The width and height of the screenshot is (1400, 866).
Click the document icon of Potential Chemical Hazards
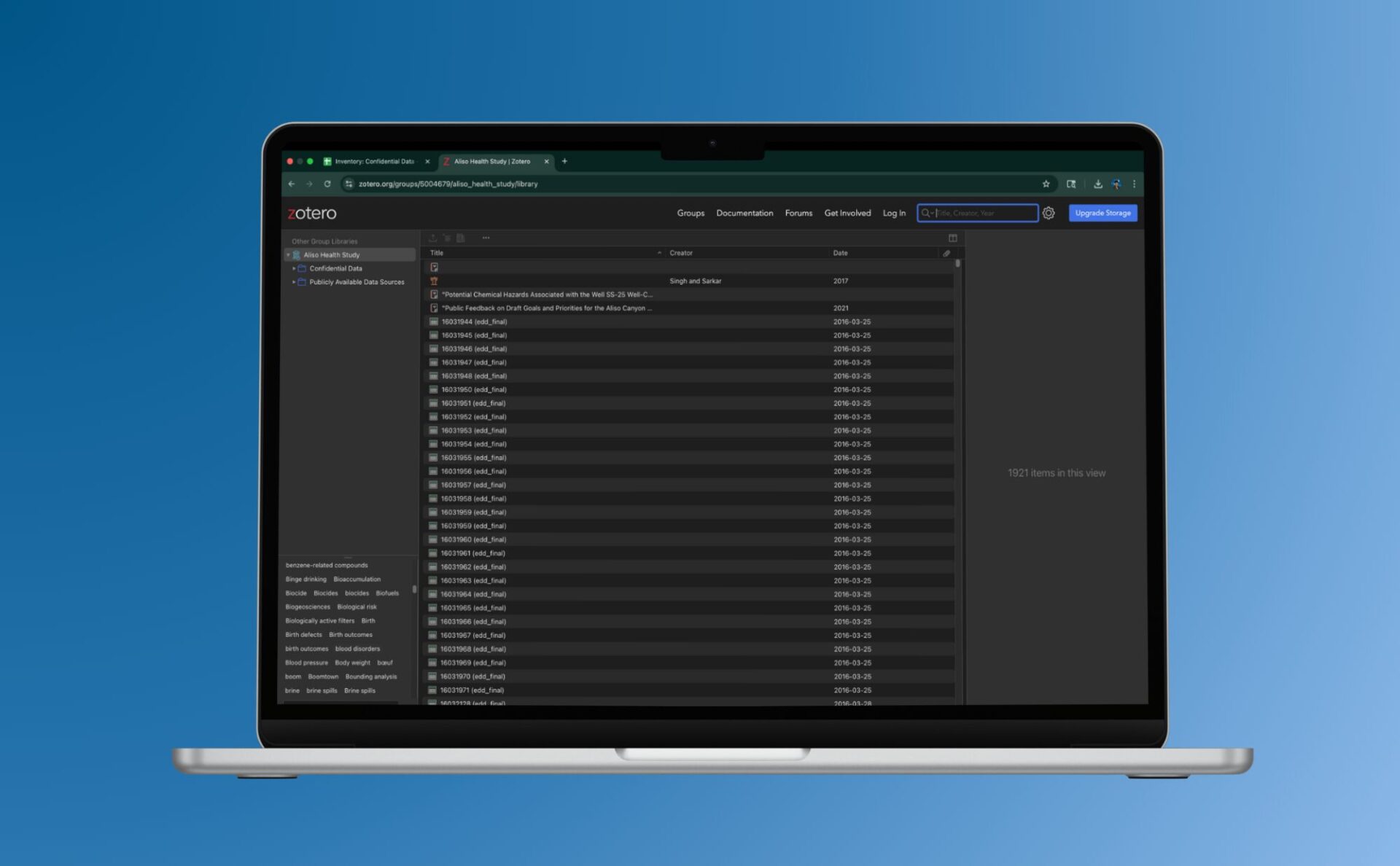tap(434, 294)
